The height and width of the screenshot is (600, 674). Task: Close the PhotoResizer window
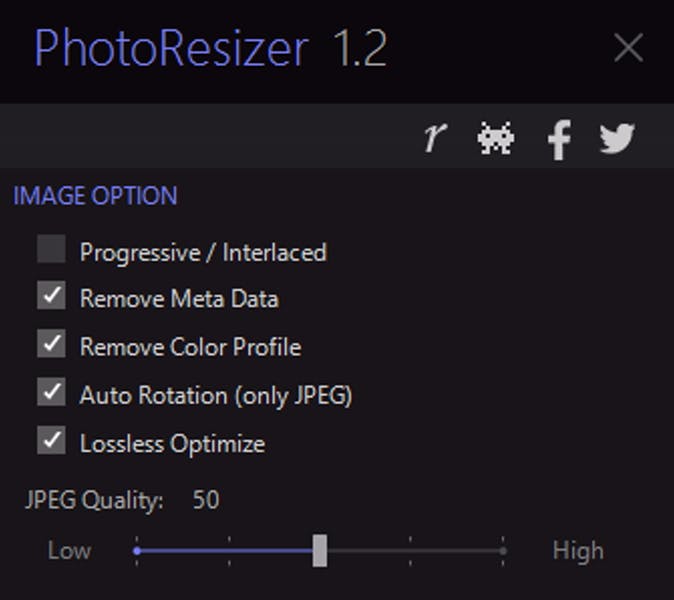pyautogui.click(x=628, y=47)
